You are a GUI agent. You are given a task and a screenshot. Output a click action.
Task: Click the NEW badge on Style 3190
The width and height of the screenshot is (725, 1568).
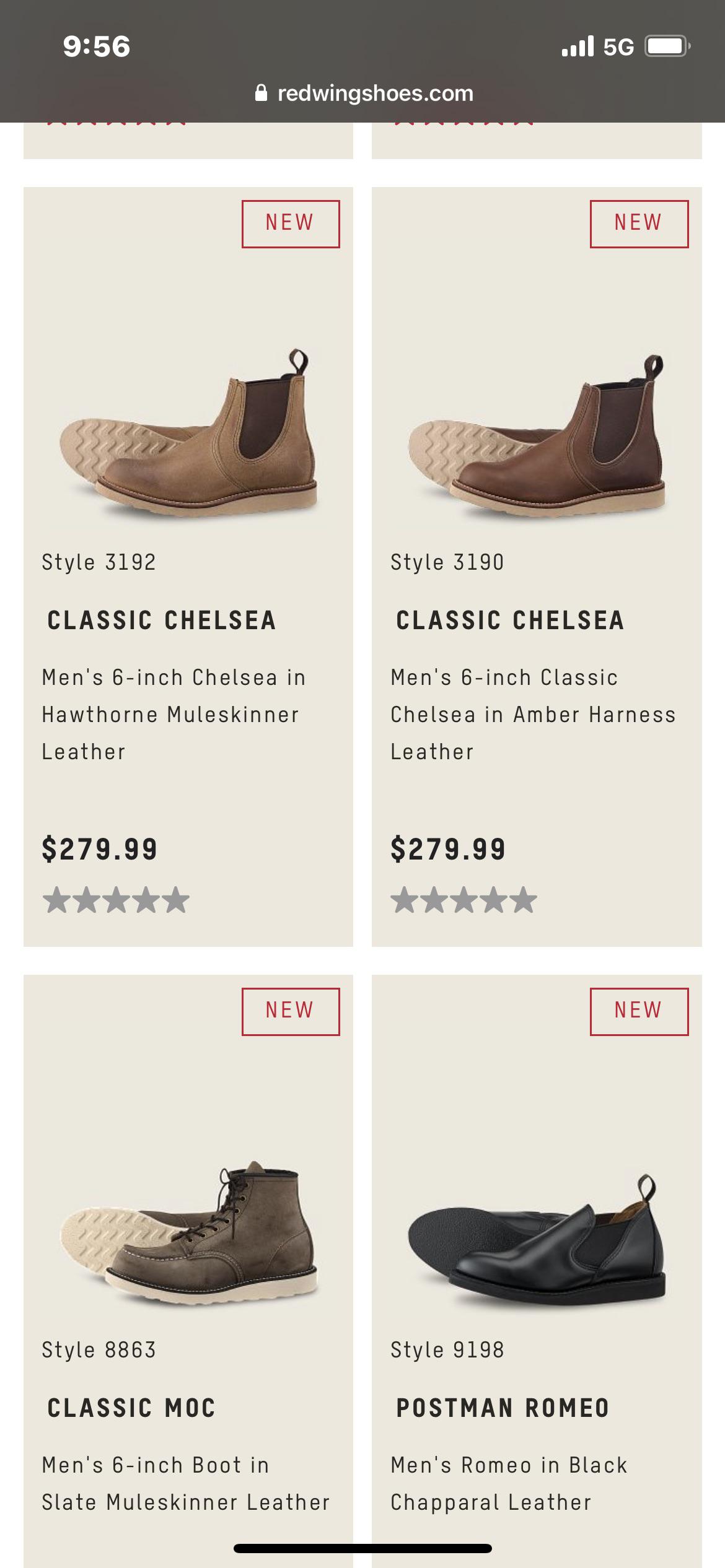pyautogui.click(x=639, y=223)
